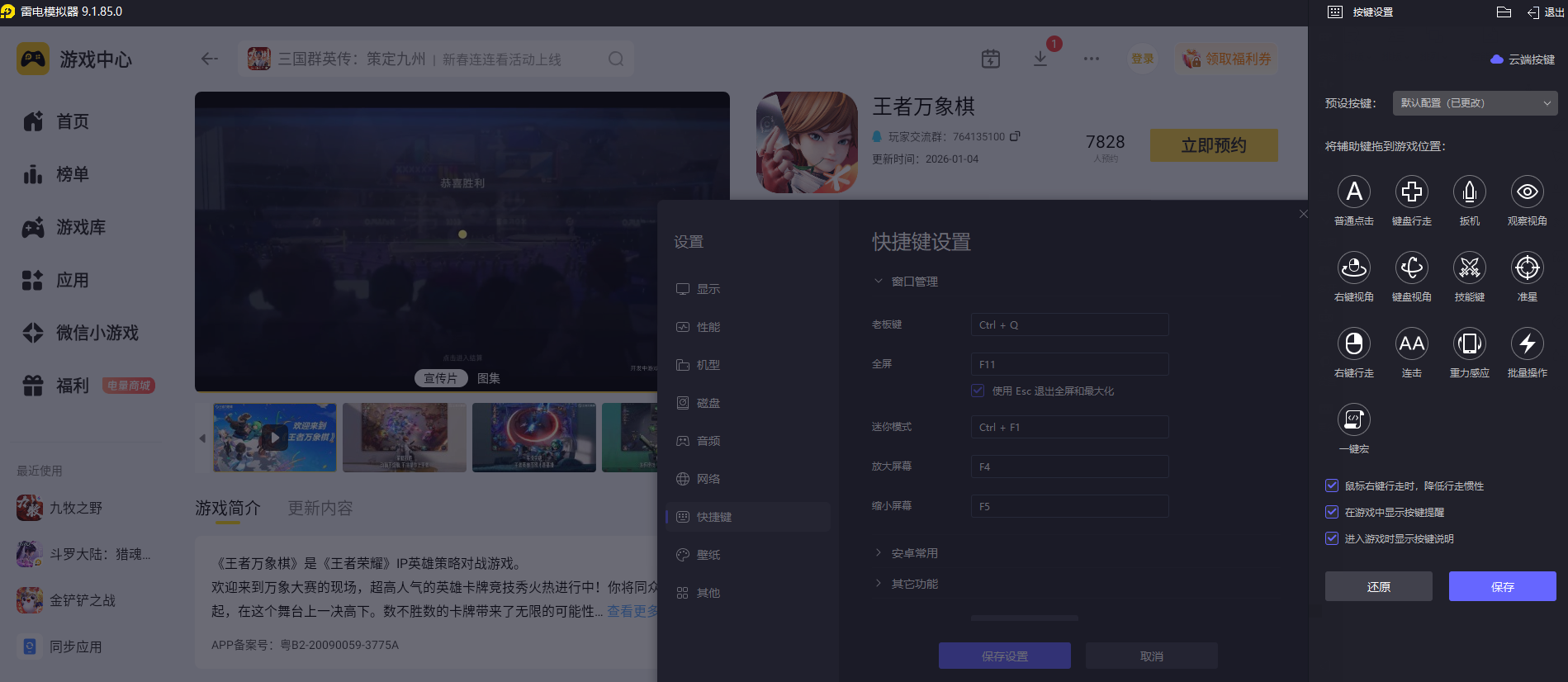Open 福利 welfare in the sidebar
Image resolution: width=1568 pixels, height=682 pixels.
pyautogui.click(x=56, y=386)
